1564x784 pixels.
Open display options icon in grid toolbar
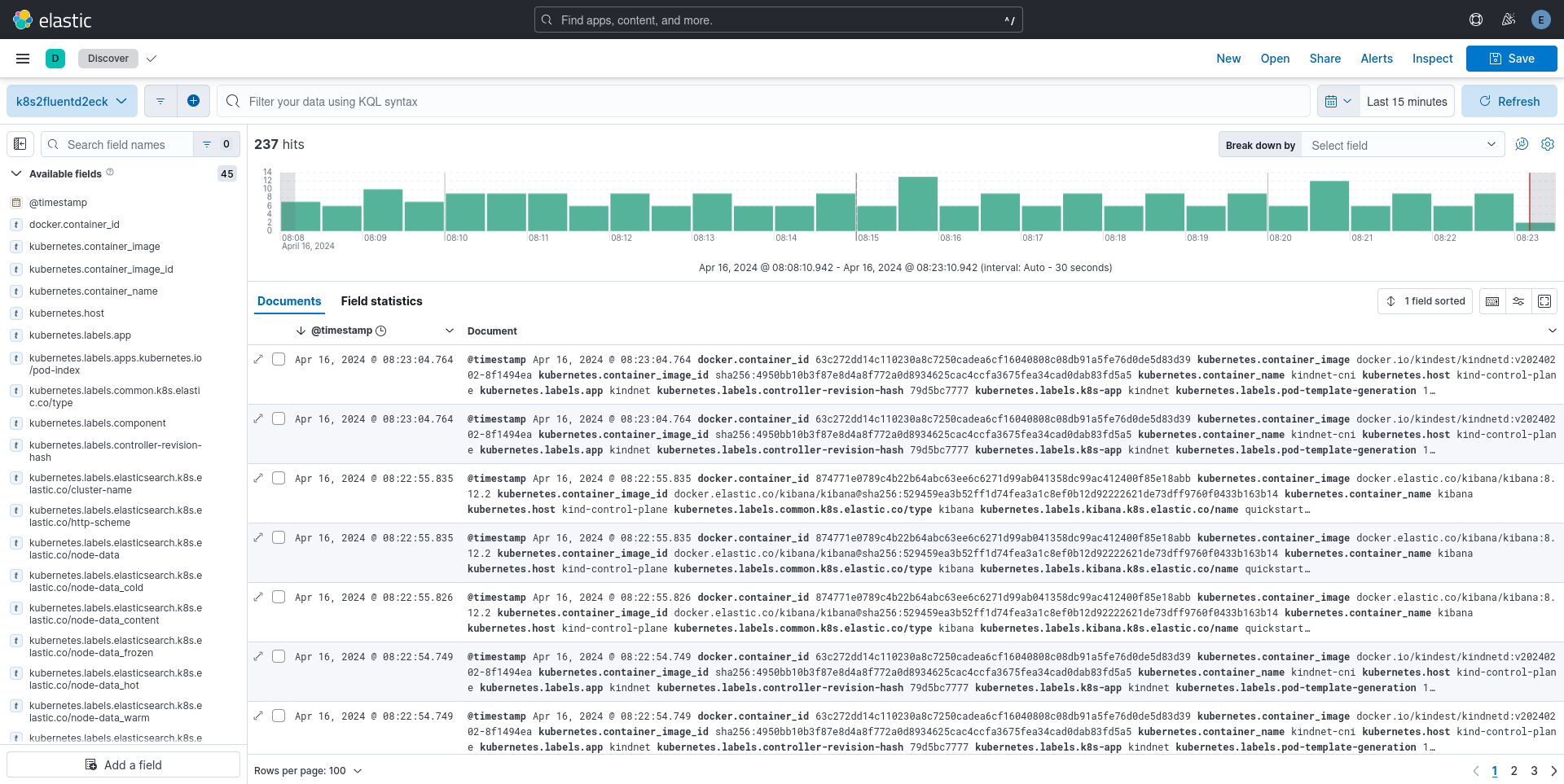1518,301
